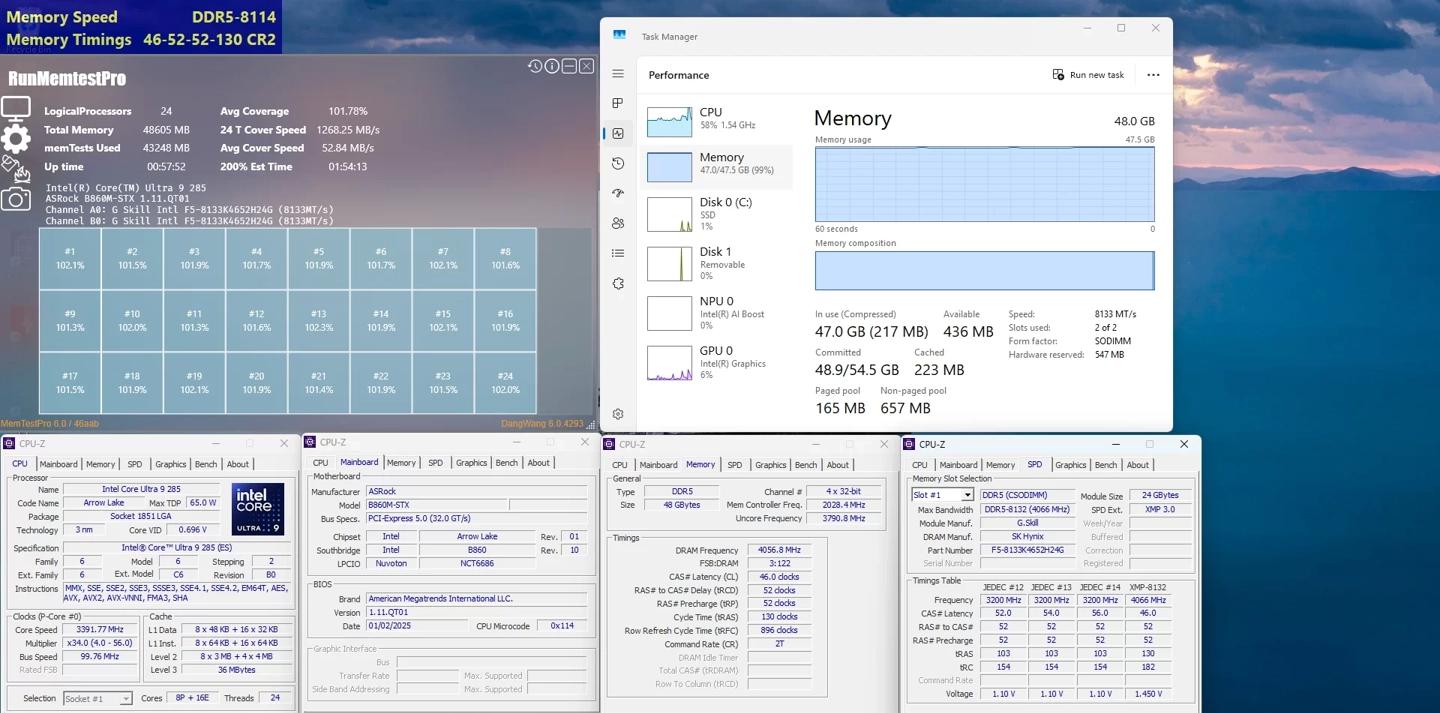
Task: Click RunMemtestPro test cell #1
Action: tap(70, 259)
